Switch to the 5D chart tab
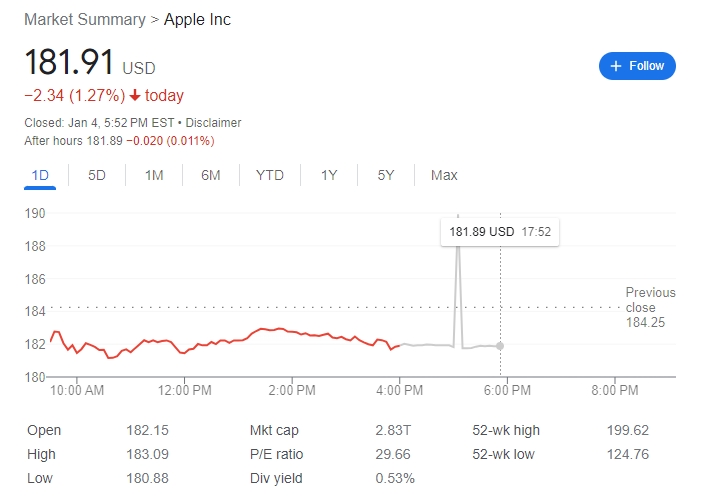The height and width of the screenshot is (498, 722). point(97,175)
